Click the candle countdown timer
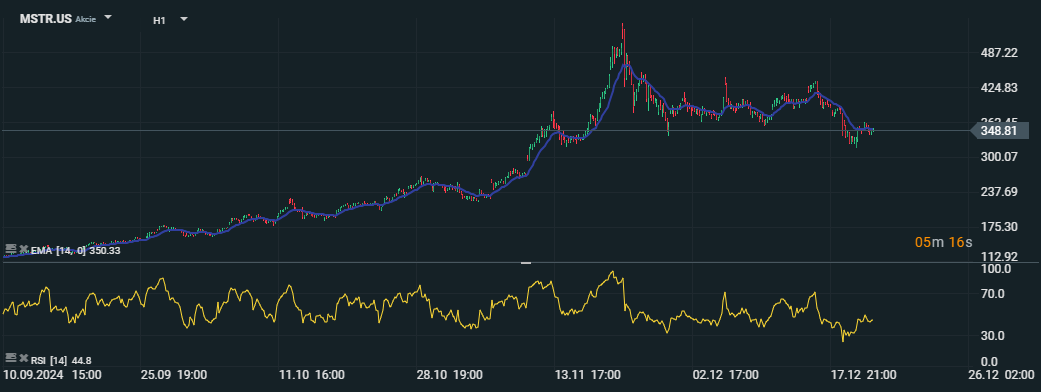Screen dimensions: 1041x392 [943, 242]
